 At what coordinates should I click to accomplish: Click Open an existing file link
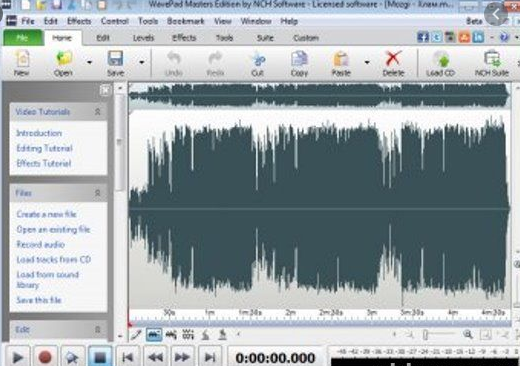(53, 229)
